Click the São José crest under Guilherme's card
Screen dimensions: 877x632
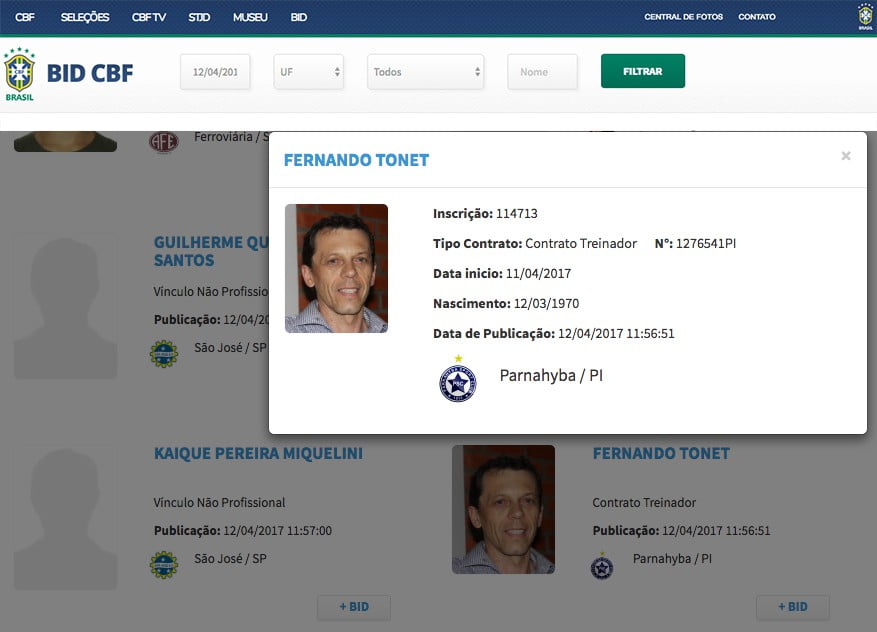click(x=162, y=353)
